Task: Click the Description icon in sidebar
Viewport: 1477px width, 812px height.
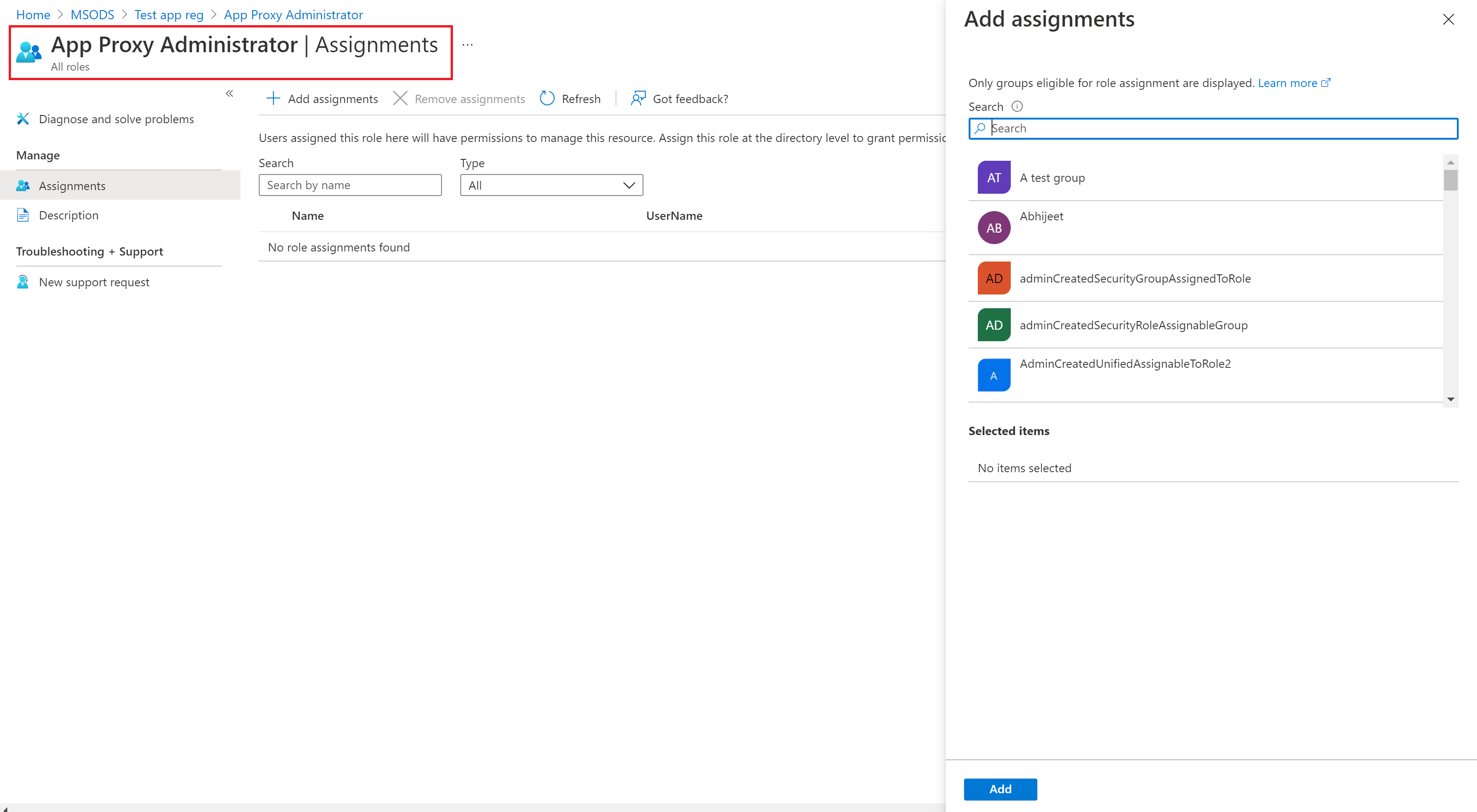Action: click(24, 215)
